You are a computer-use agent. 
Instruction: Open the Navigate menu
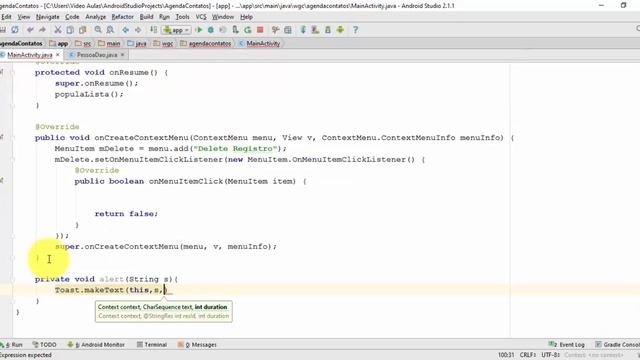click(48, 17)
